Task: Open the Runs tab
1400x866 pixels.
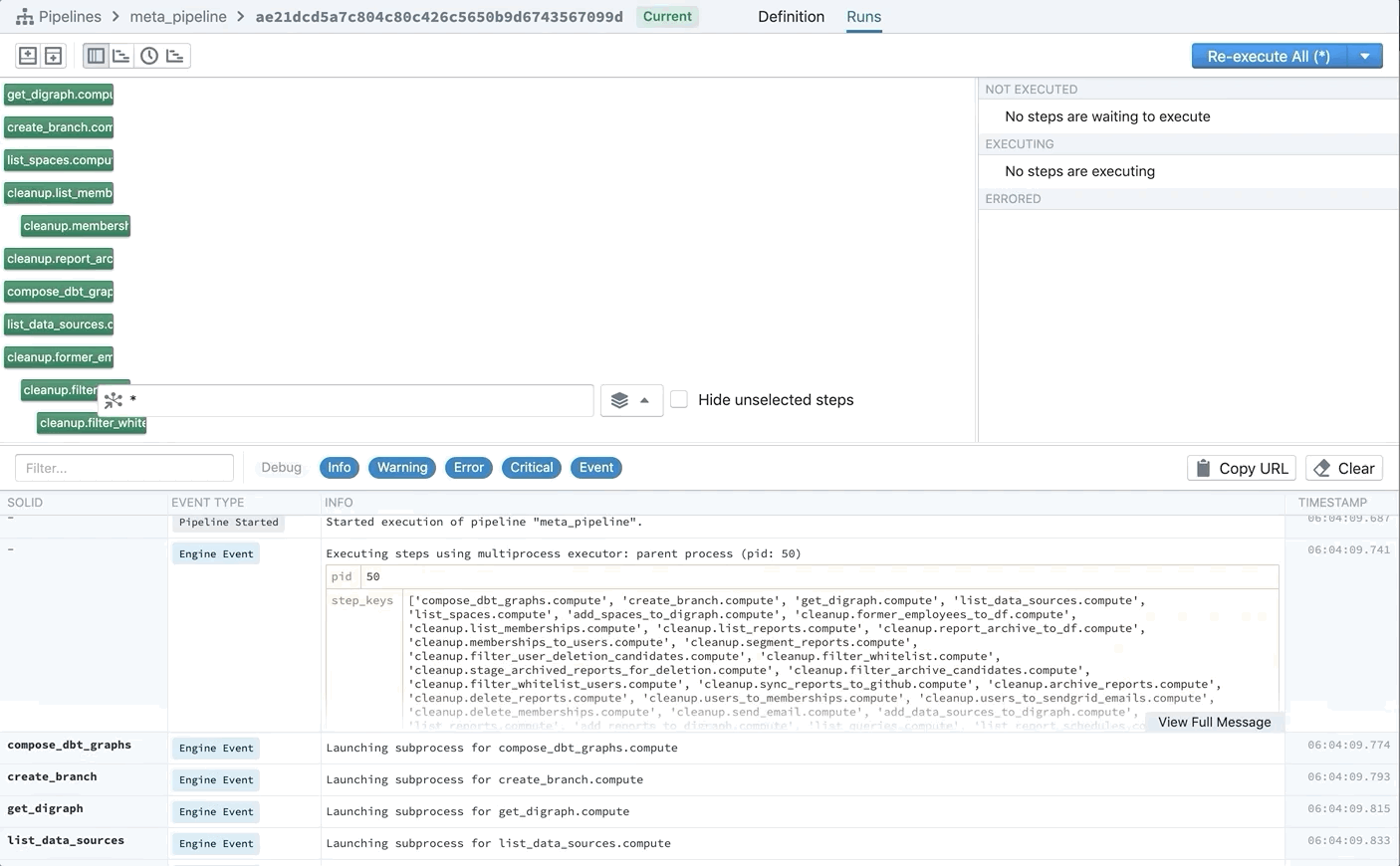Action: (x=864, y=17)
